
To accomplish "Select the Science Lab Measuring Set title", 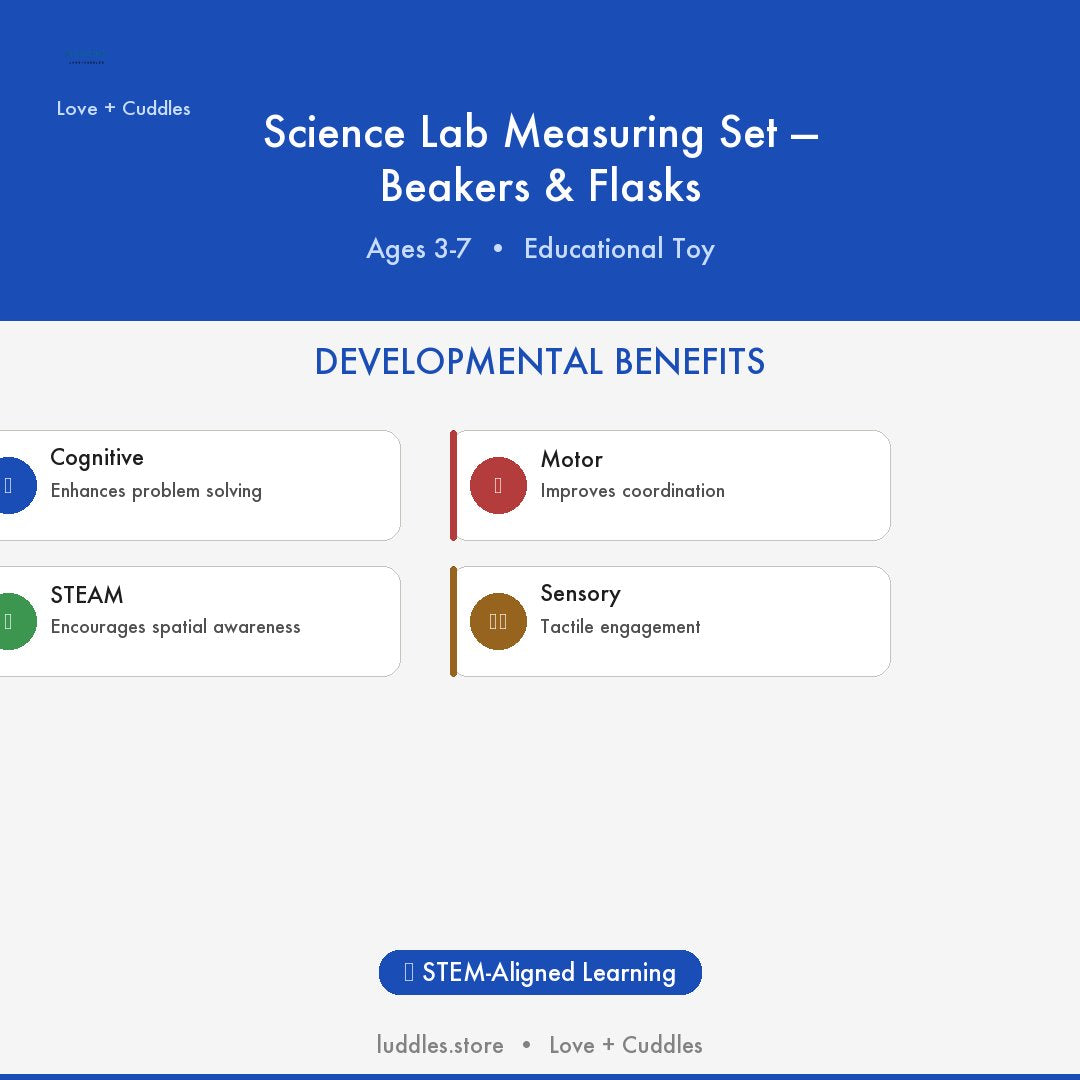I will pyautogui.click(x=541, y=158).
